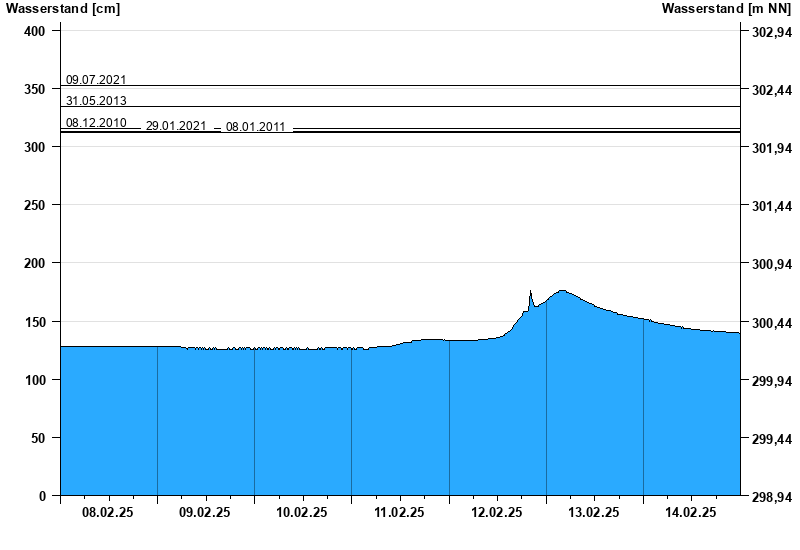Image resolution: width=800 pixels, height=550 pixels.
Task: Select the 08.12.2010 flood marker label
Action: coord(96,122)
